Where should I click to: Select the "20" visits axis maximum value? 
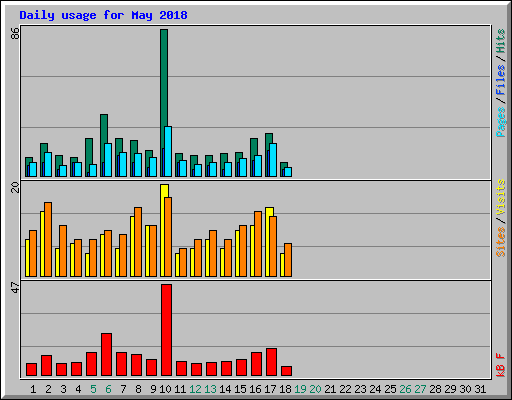(x=15, y=188)
